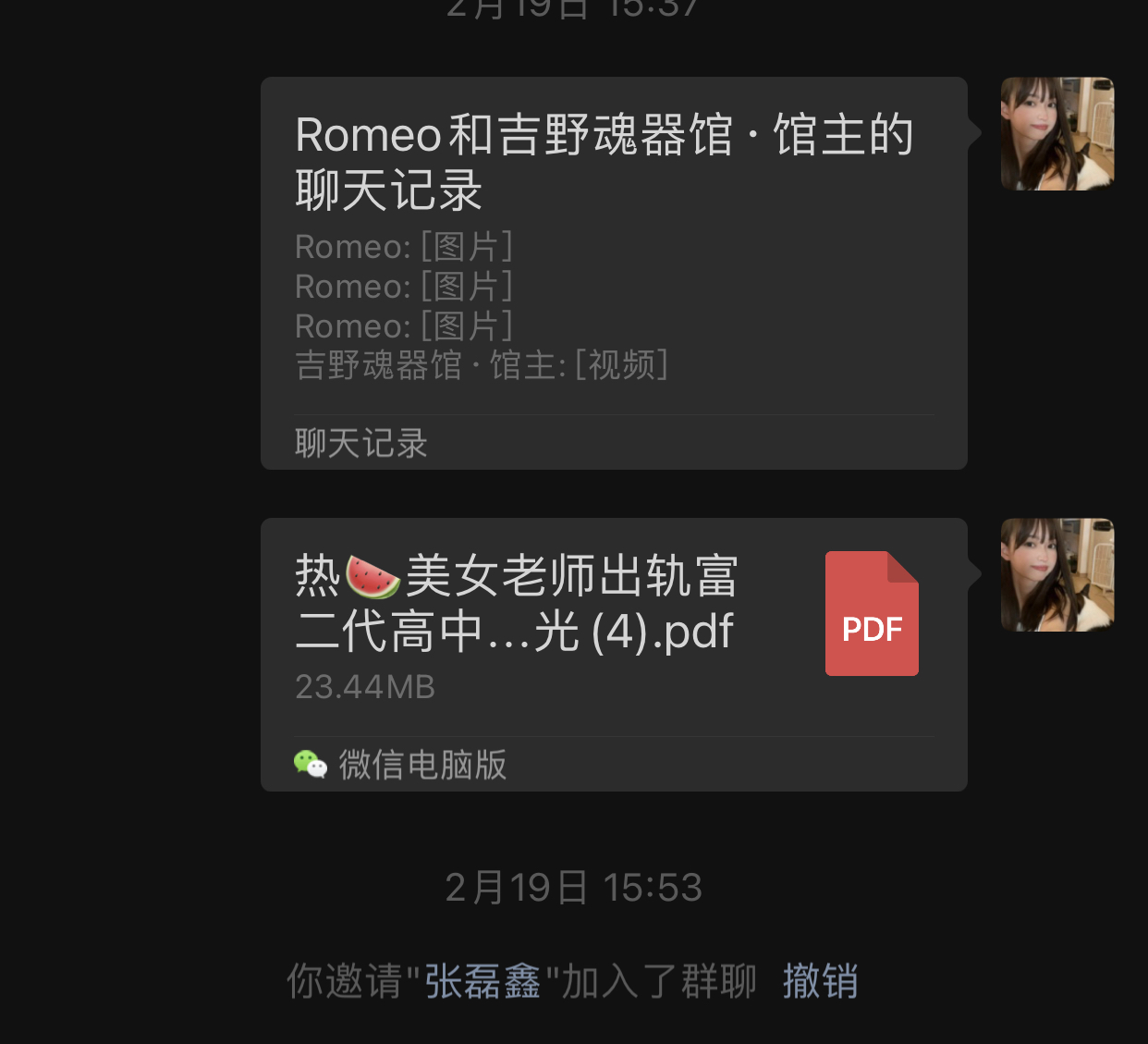Open the red PDF file icon

(872, 613)
